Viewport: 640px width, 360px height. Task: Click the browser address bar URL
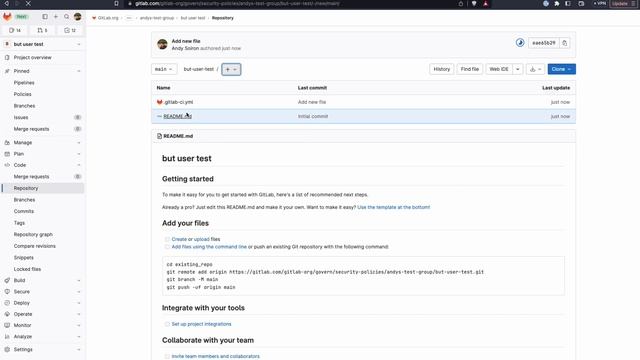click(x=237, y=4)
